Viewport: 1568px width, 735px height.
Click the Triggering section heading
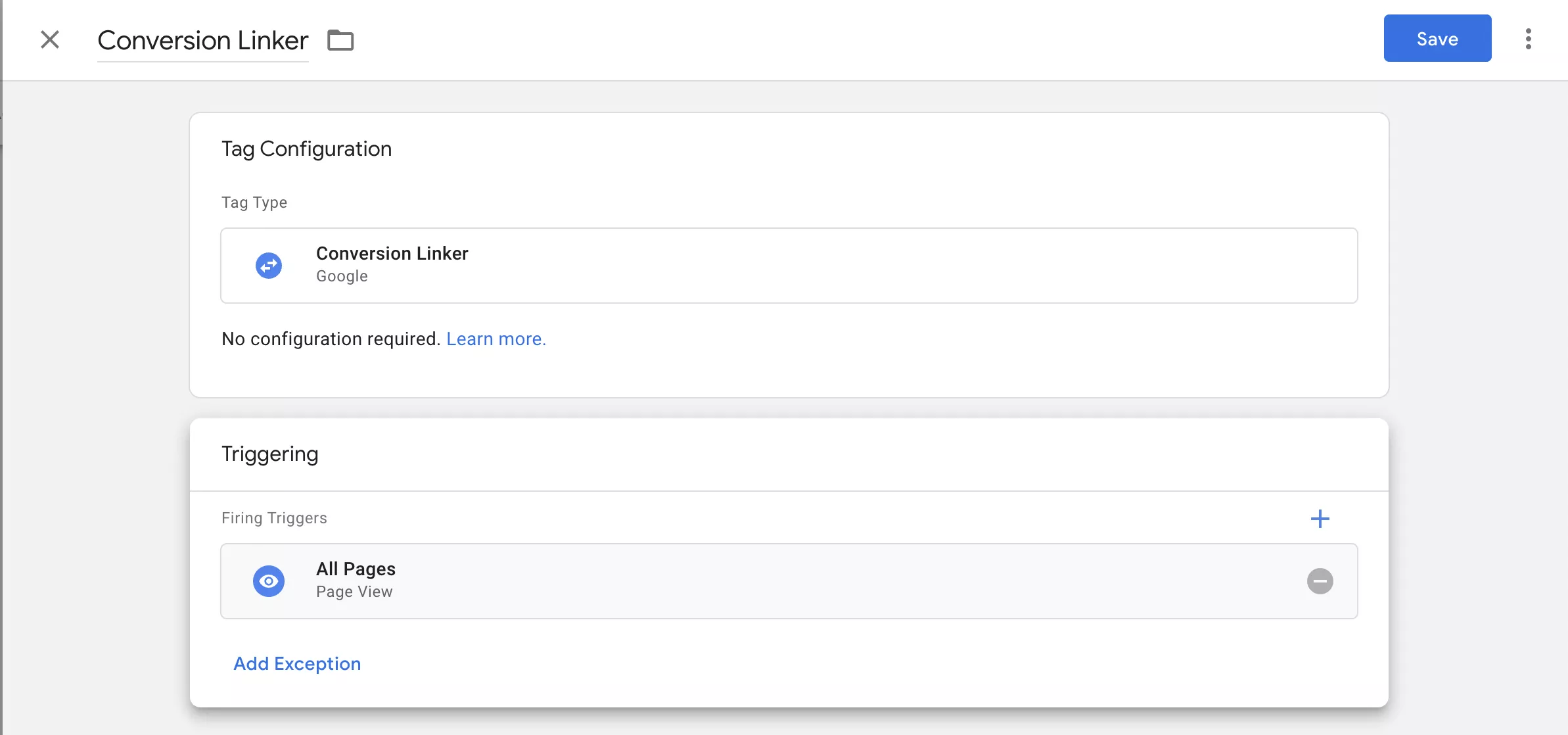tap(269, 454)
